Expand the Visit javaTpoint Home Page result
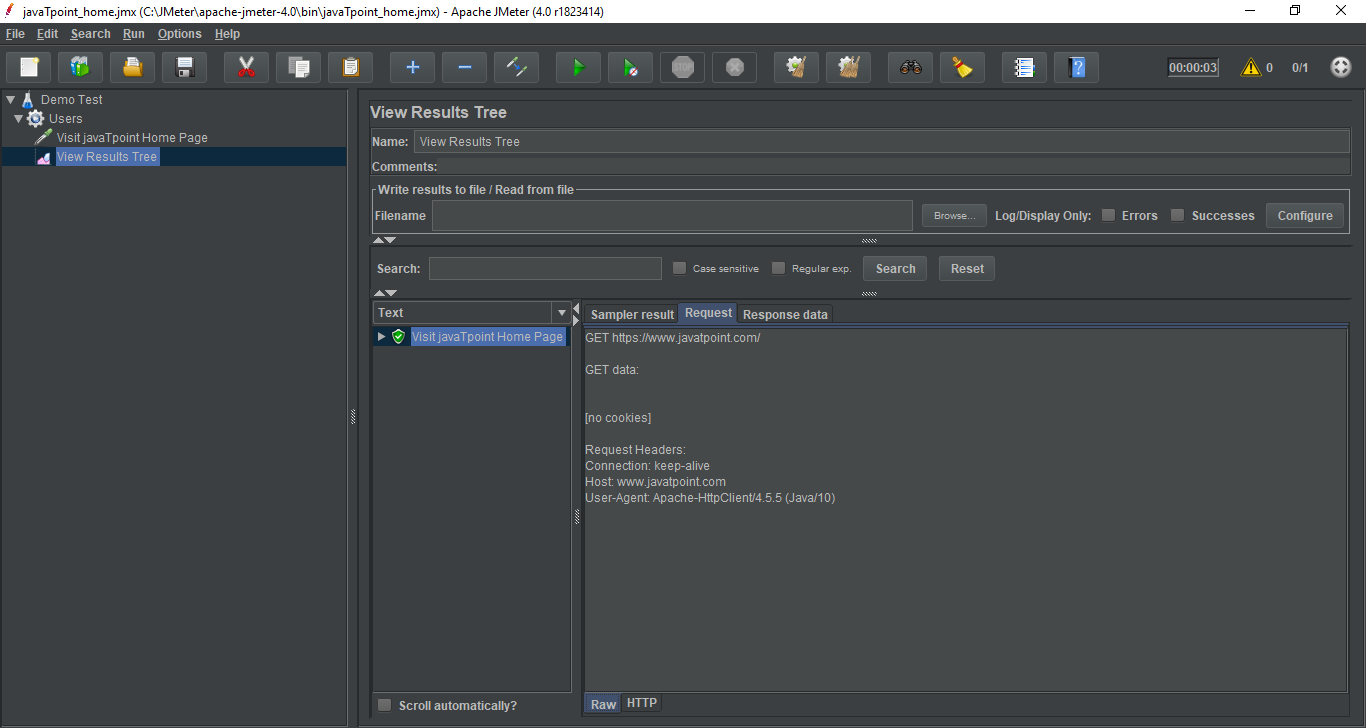The height and width of the screenshot is (728, 1366). (381, 337)
